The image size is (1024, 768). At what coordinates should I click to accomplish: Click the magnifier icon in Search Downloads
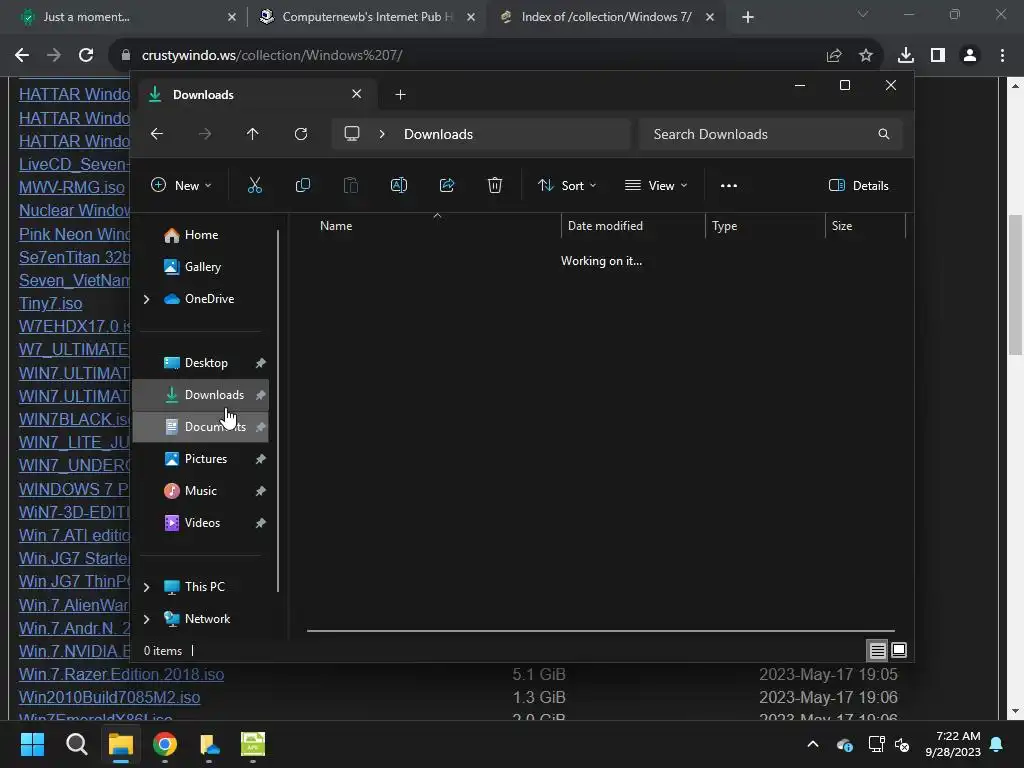884,134
